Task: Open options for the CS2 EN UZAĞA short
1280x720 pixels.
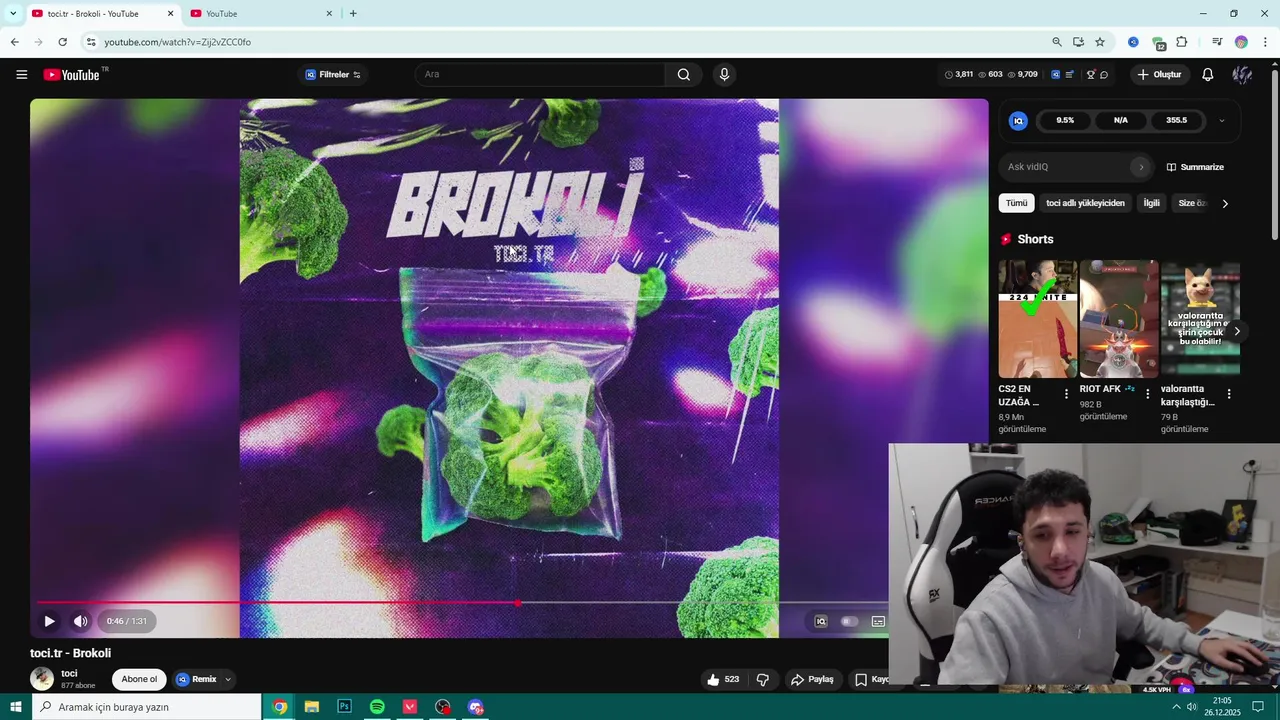Action: pos(1066,394)
